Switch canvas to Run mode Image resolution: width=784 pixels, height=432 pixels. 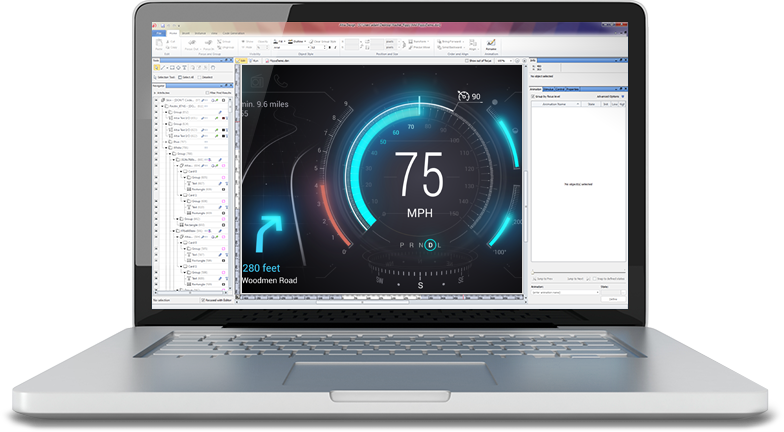point(254,60)
